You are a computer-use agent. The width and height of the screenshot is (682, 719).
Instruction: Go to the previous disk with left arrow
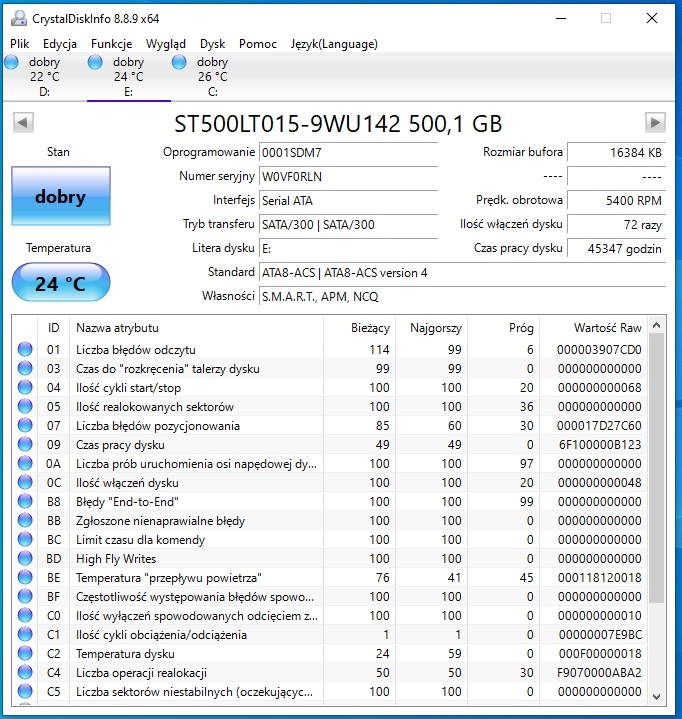(x=23, y=122)
